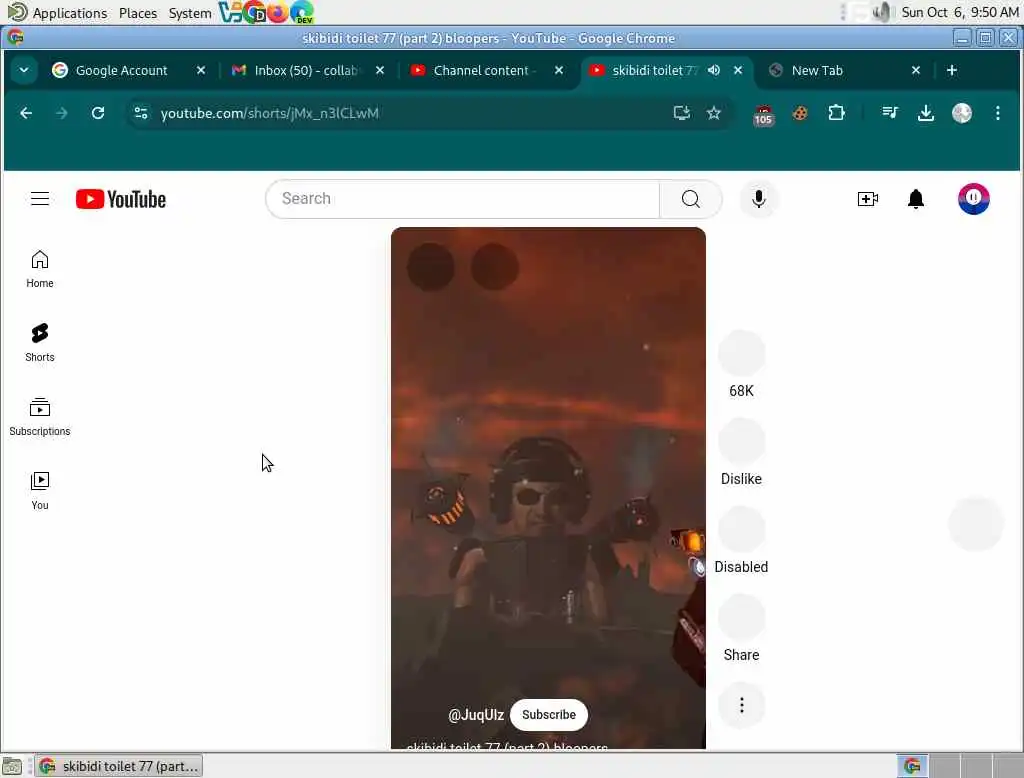Open the System menu
The width and height of the screenshot is (1024, 778).
coord(190,12)
